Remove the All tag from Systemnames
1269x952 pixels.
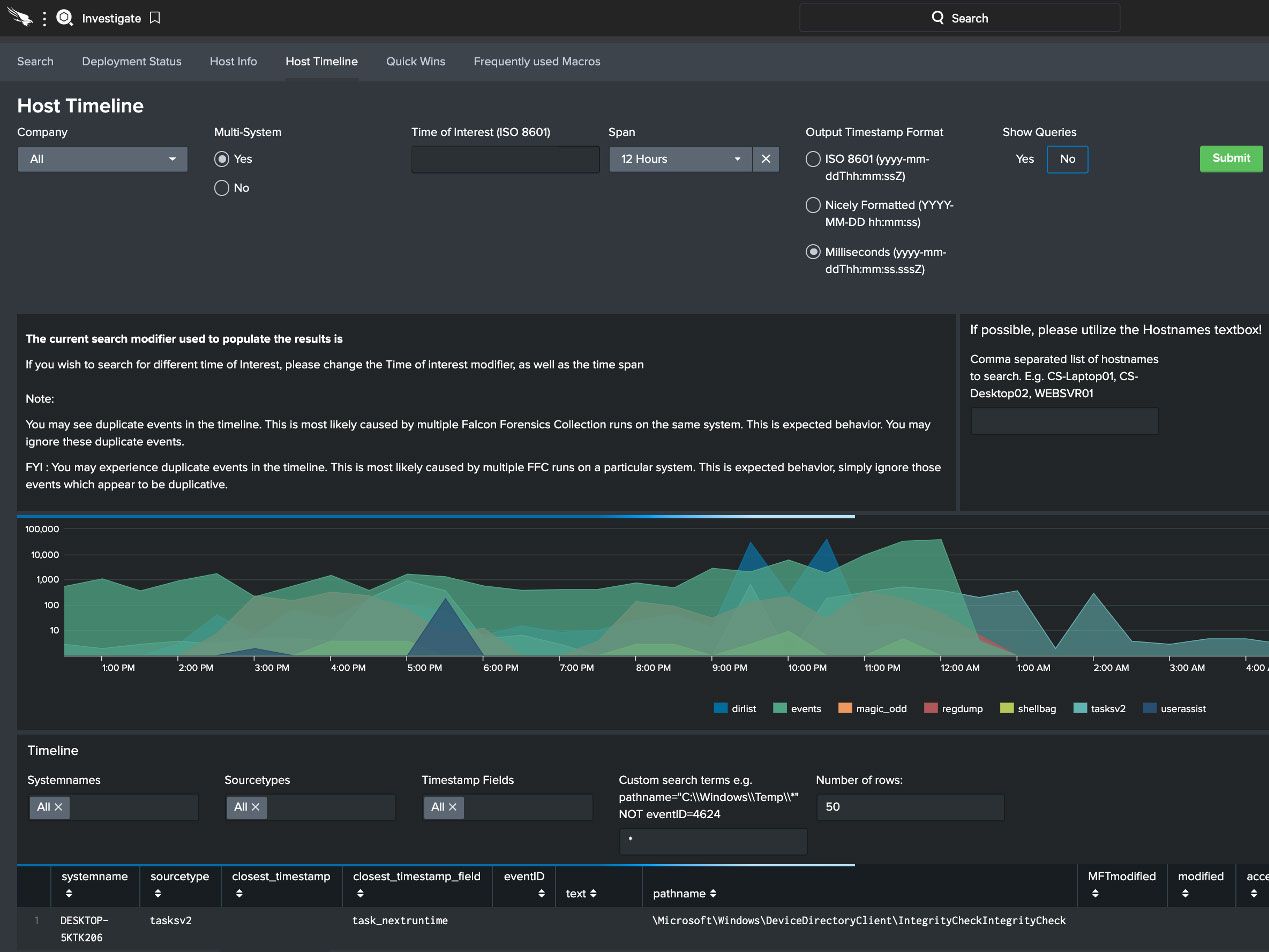tap(58, 807)
